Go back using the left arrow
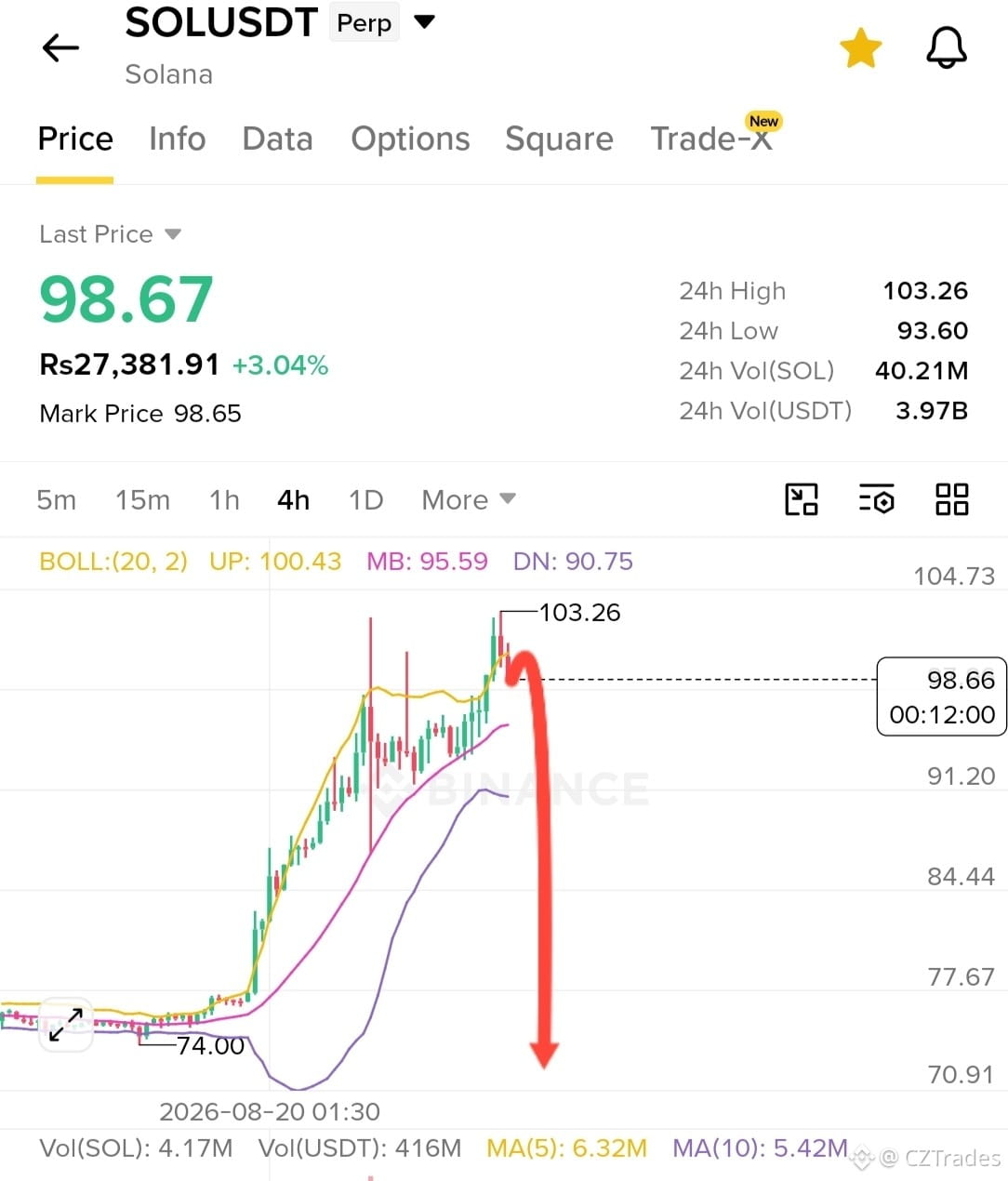 point(61,47)
